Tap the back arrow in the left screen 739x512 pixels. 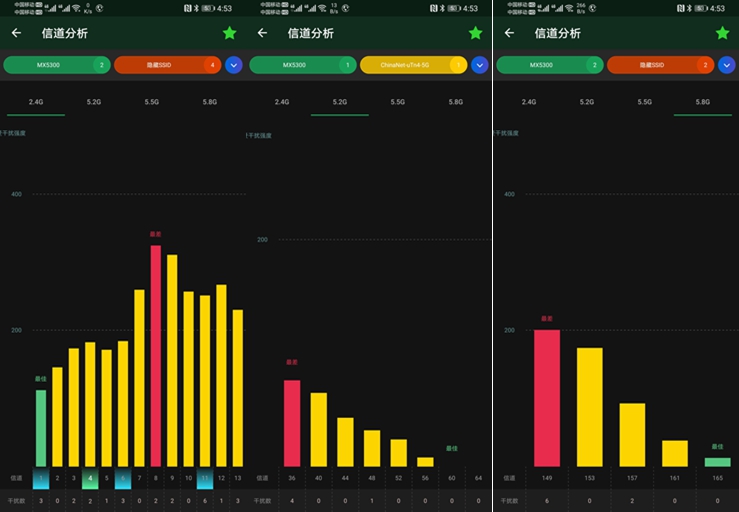[16, 33]
